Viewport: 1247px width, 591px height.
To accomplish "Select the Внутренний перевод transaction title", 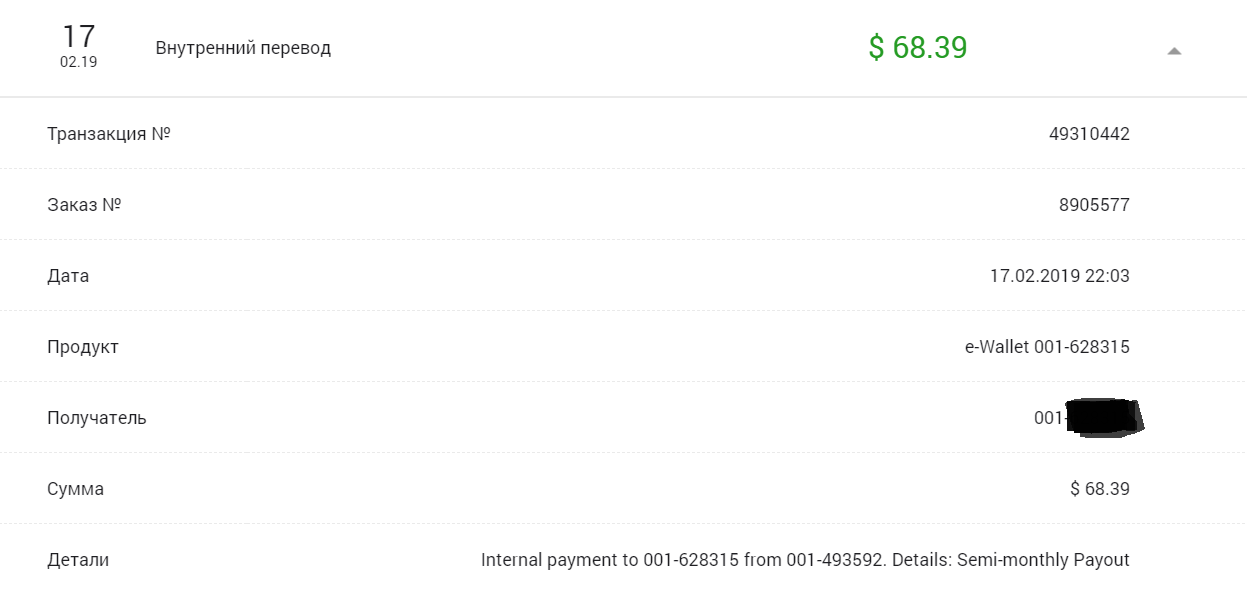I will click(243, 48).
